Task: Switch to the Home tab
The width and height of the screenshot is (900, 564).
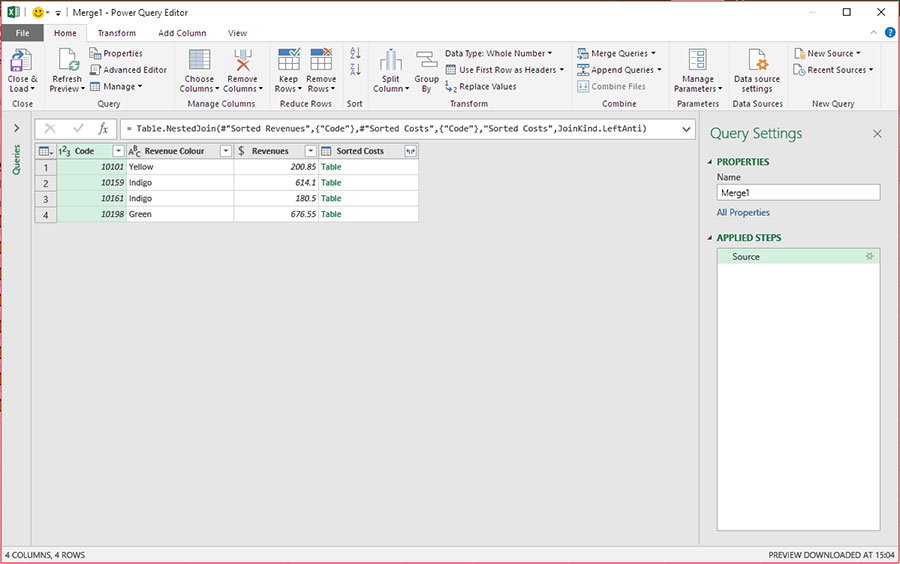Action: click(65, 33)
